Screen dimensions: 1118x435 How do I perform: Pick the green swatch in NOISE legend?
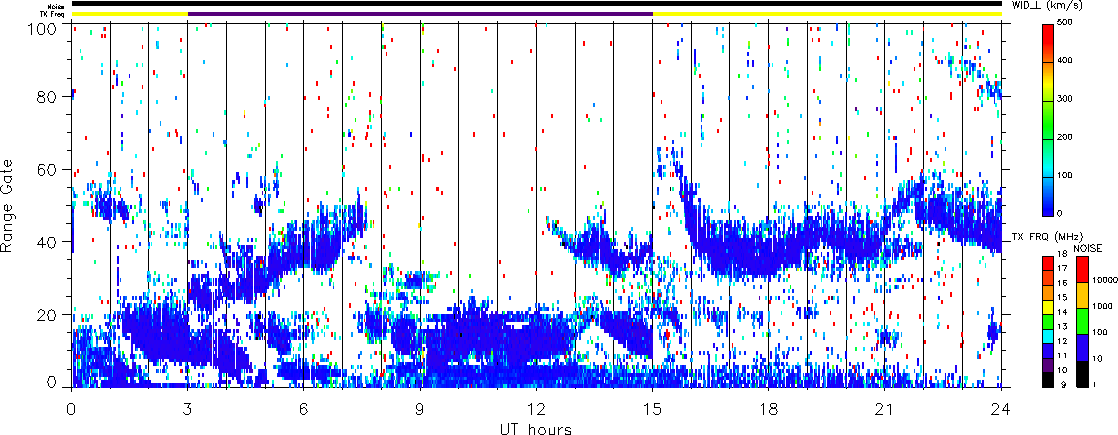click(1082, 322)
